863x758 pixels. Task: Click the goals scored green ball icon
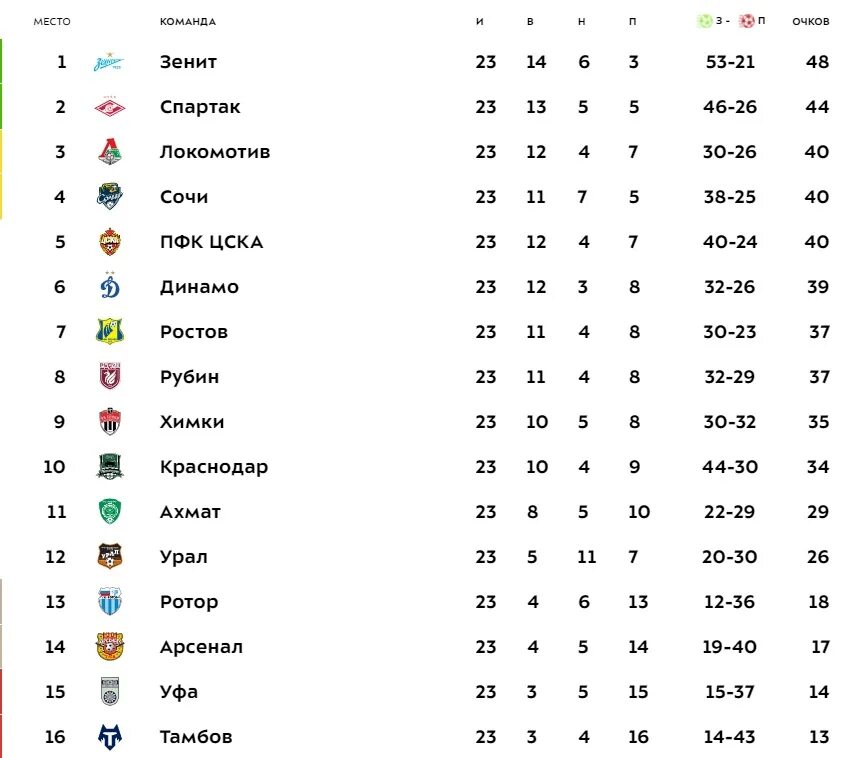(704, 21)
